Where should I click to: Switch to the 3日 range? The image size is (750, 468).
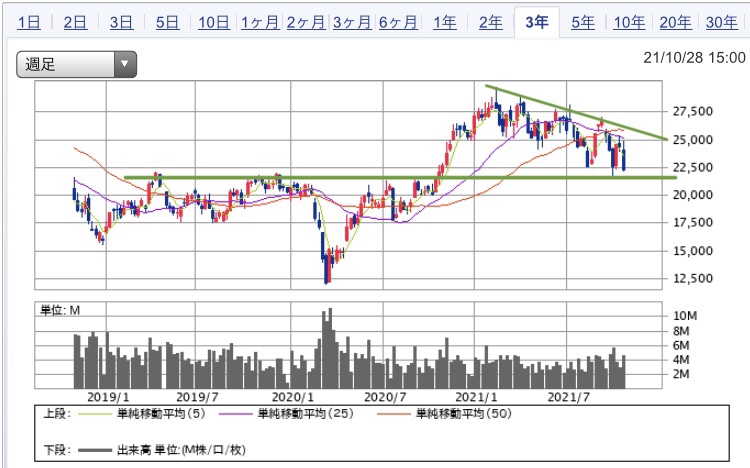coord(121,22)
